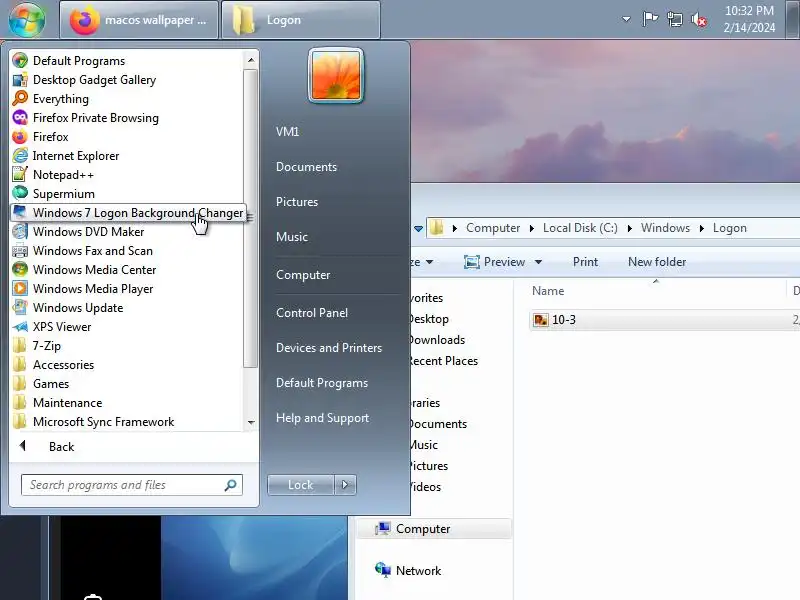Viewport: 800px width, 600px height.
Task: Open Devices and Printers
Action: tap(329, 347)
